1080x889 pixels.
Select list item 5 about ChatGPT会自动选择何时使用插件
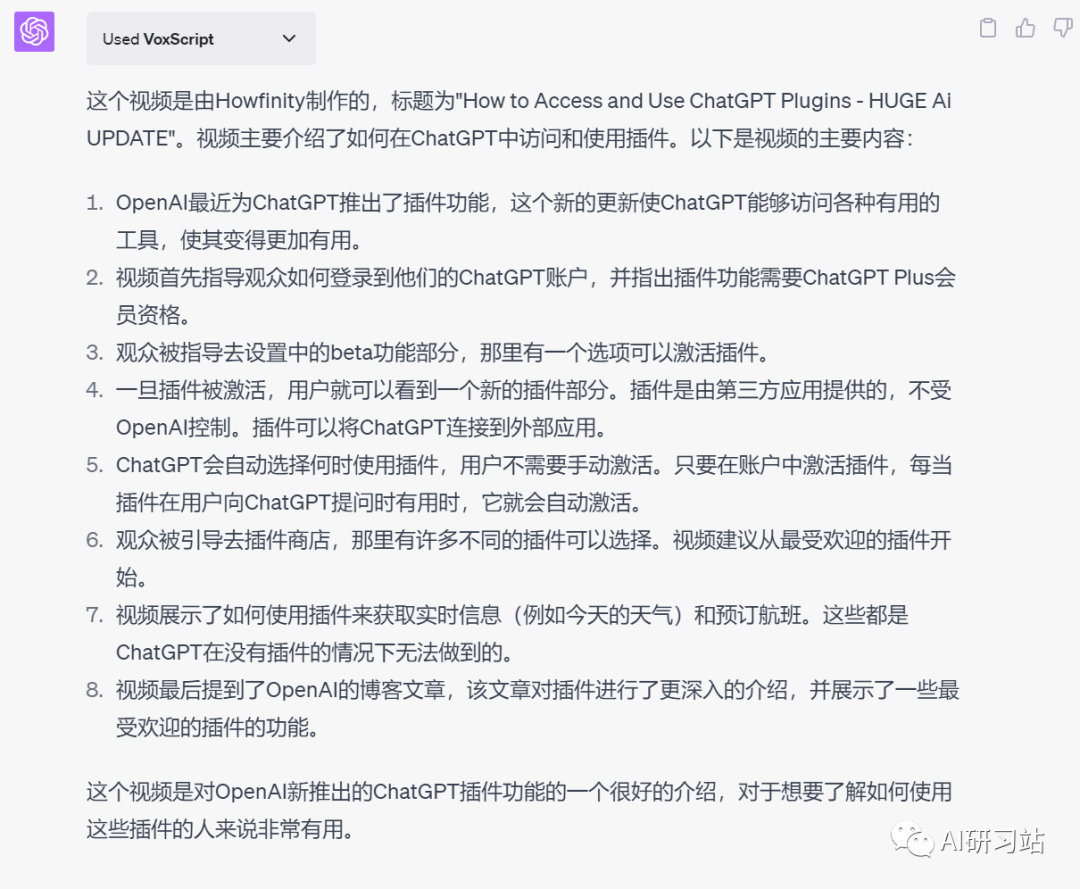tap(534, 483)
